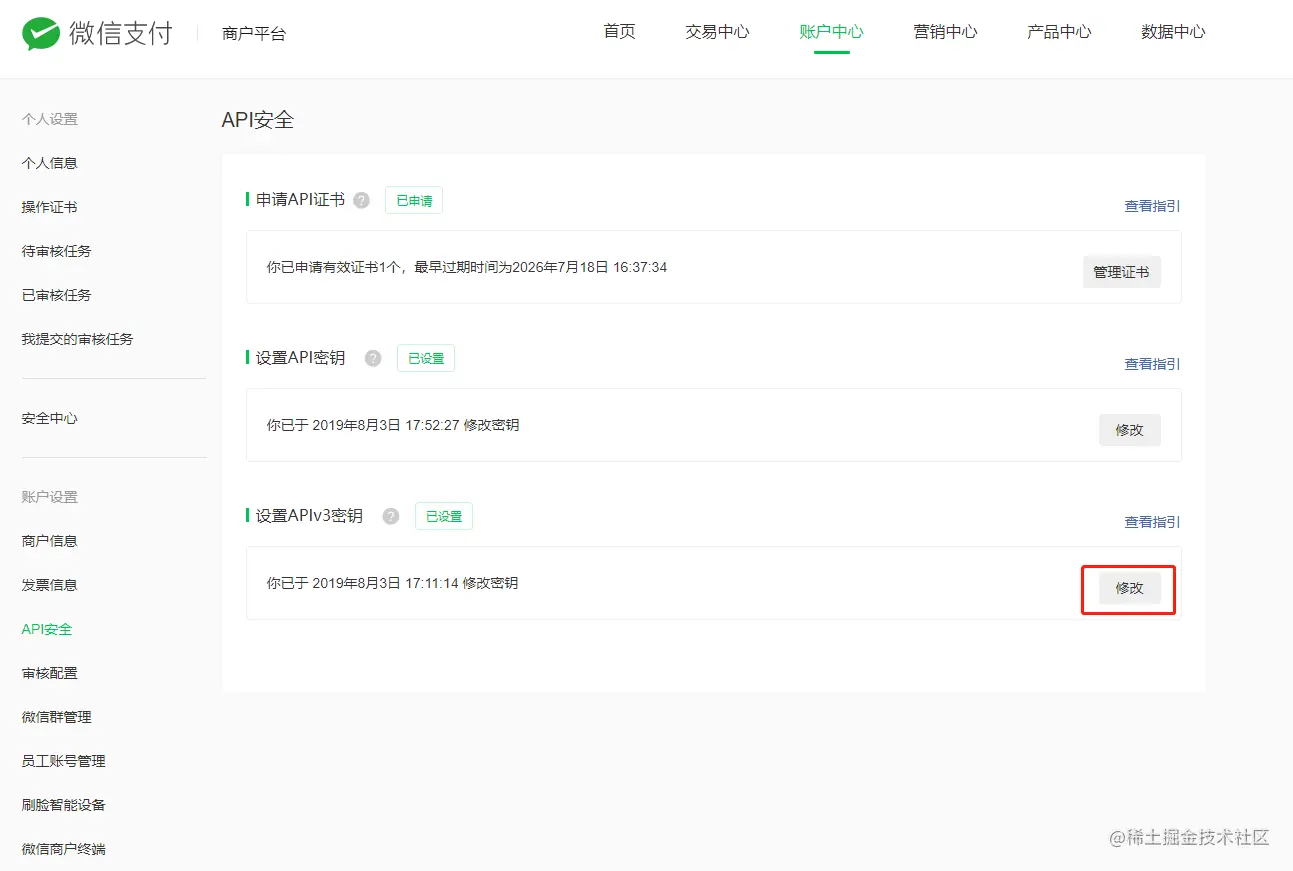Click the 个人设置 sidebar group label
Image resolution: width=1293 pixels, height=871 pixels.
(x=50, y=119)
